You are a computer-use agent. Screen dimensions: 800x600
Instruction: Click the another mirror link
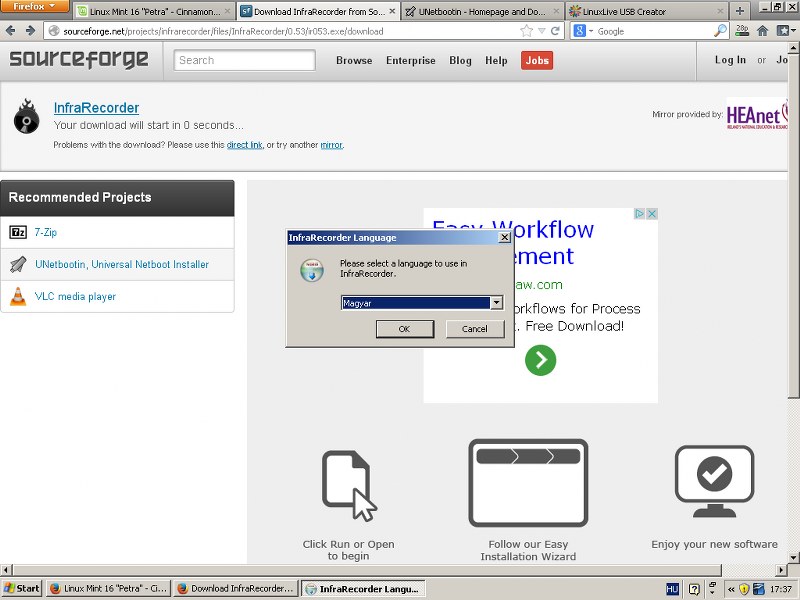pos(332,145)
